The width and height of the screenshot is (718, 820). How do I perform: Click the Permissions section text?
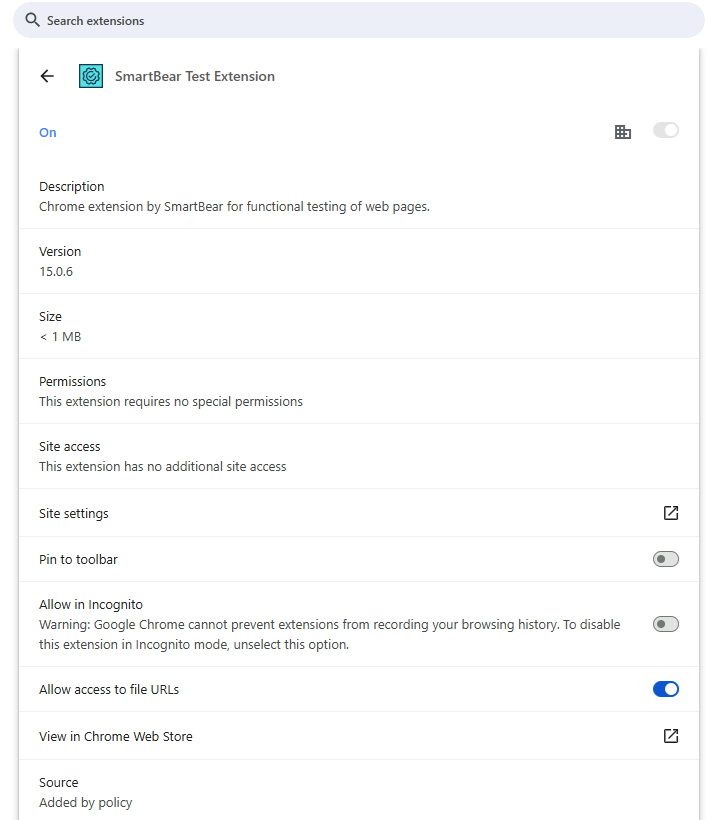[x=171, y=401]
